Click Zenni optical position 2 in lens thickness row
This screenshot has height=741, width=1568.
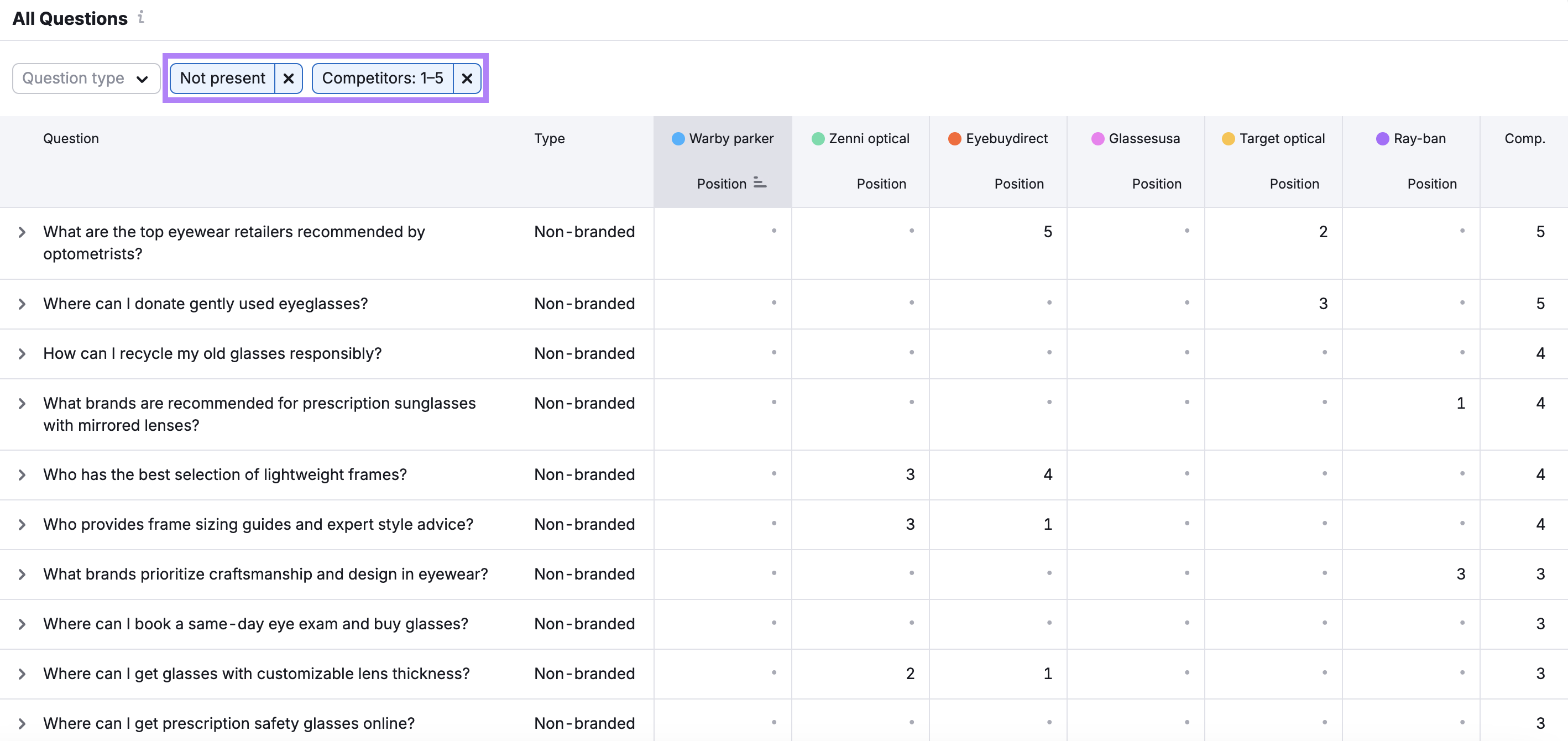tap(910, 674)
